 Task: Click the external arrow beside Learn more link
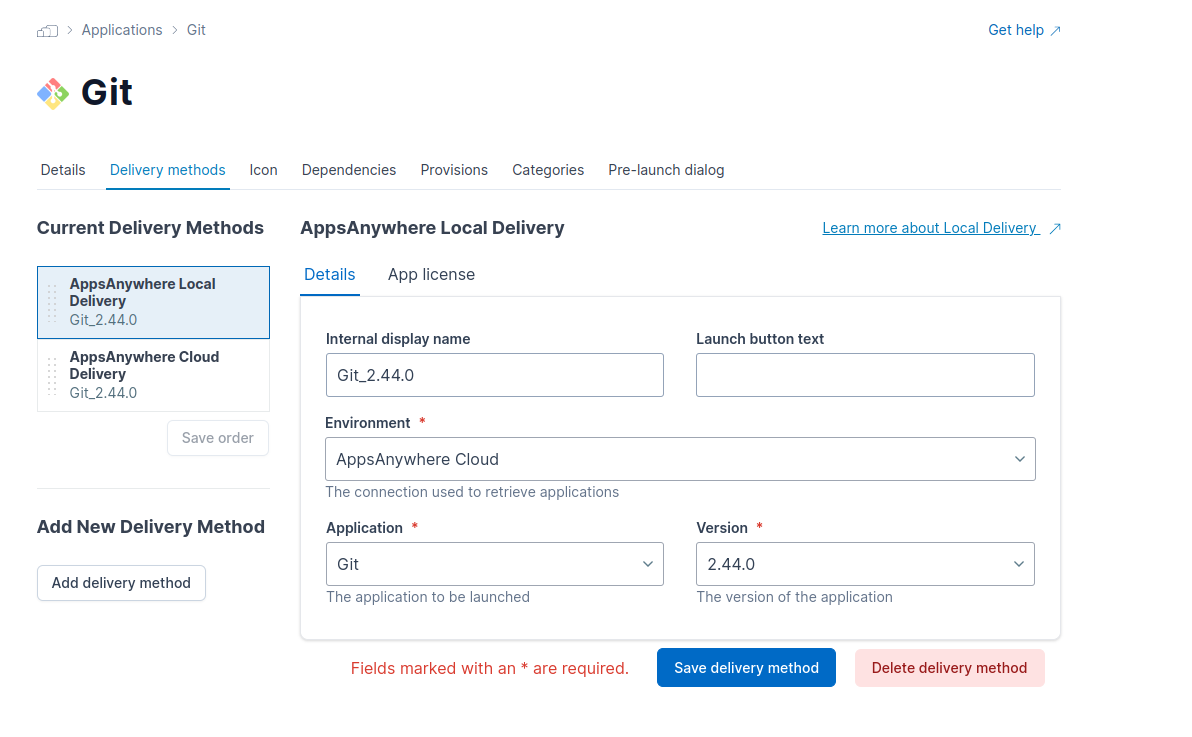coord(1055,229)
